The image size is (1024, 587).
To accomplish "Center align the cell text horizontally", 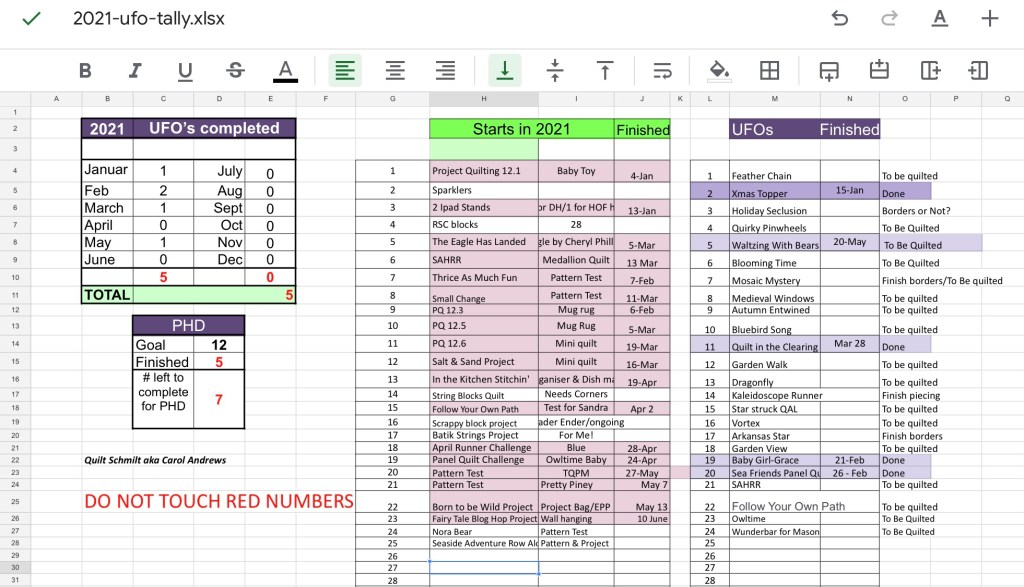I will pyautogui.click(x=395, y=70).
